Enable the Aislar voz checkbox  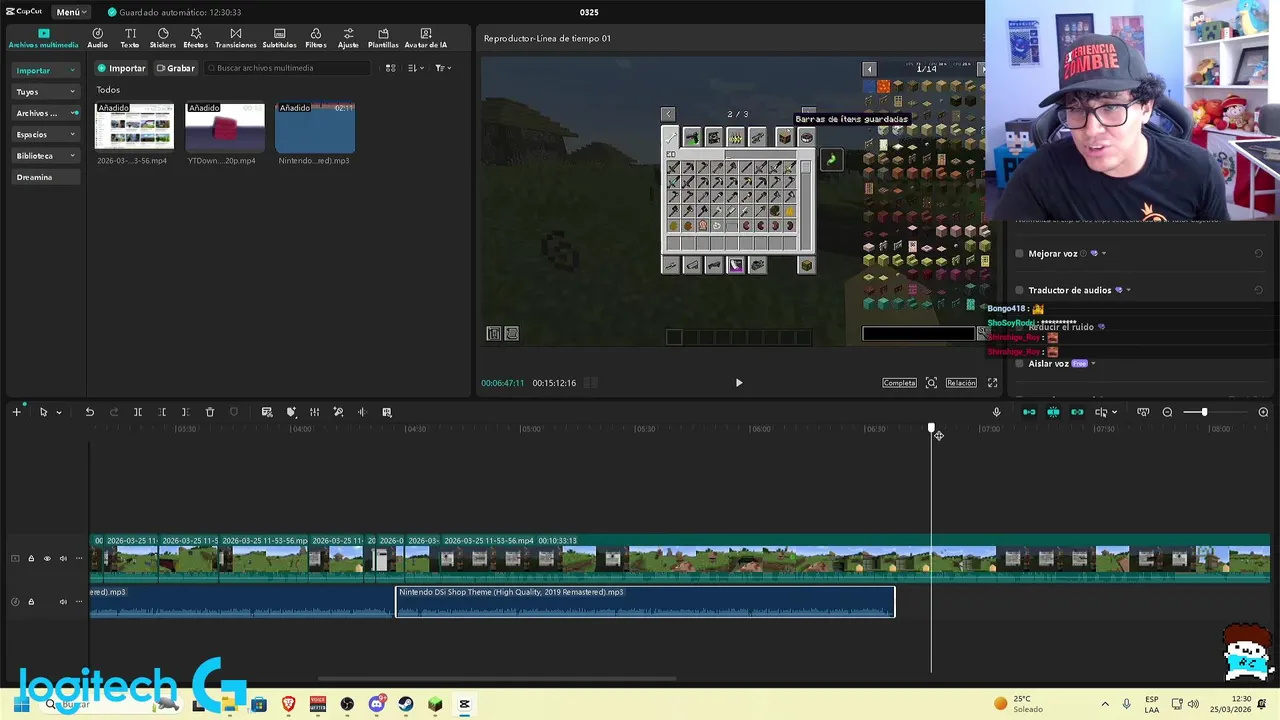point(1020,364)
